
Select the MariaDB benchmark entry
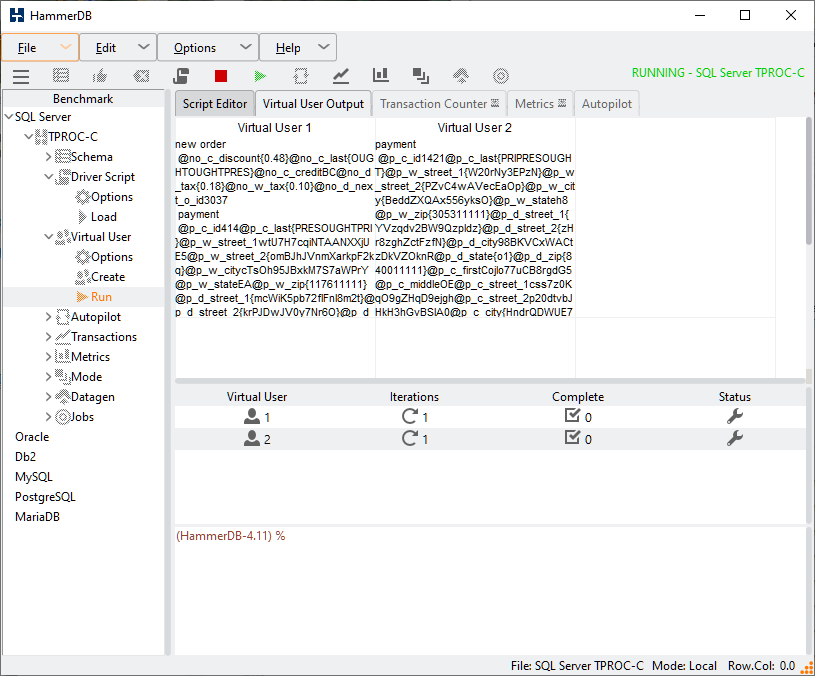click(x=37, y=517)
